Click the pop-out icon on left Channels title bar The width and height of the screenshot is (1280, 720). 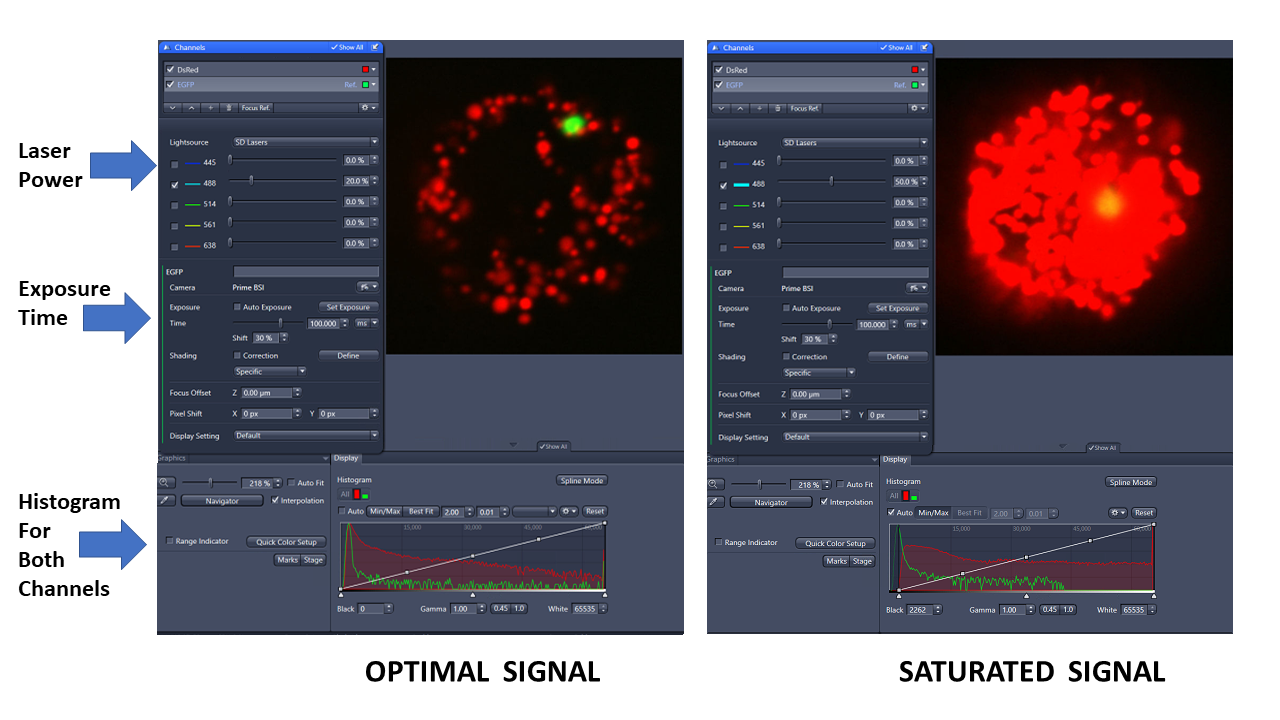pyautogui.click(x=375, y=47)
